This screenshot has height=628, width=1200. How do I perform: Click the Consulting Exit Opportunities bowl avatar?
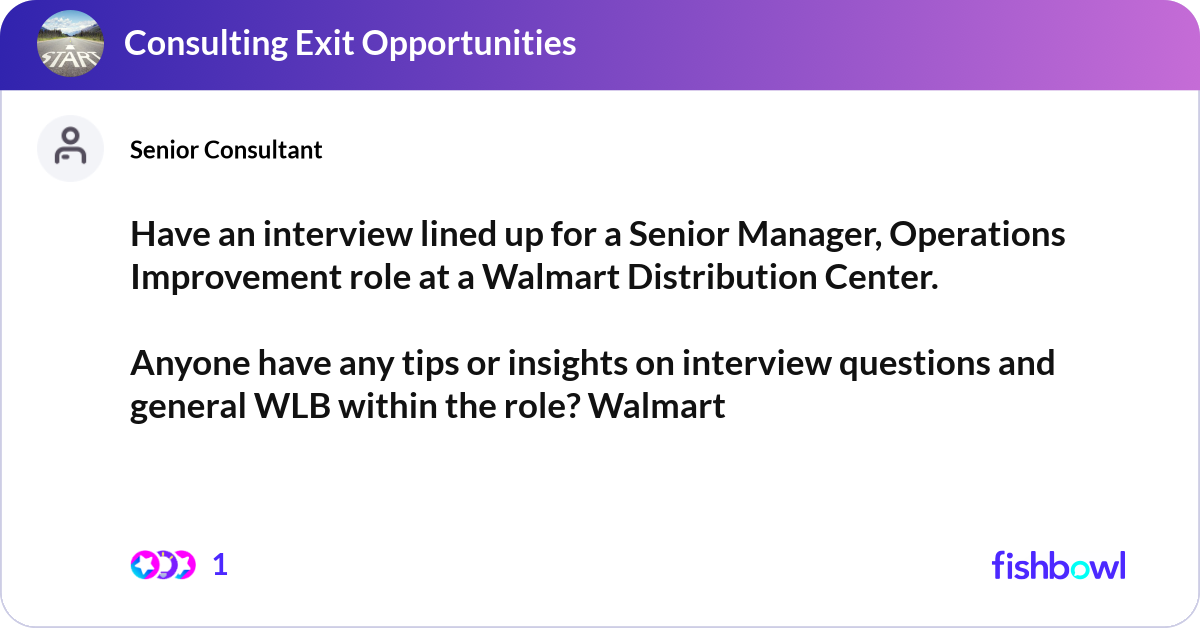click(70, 44)
